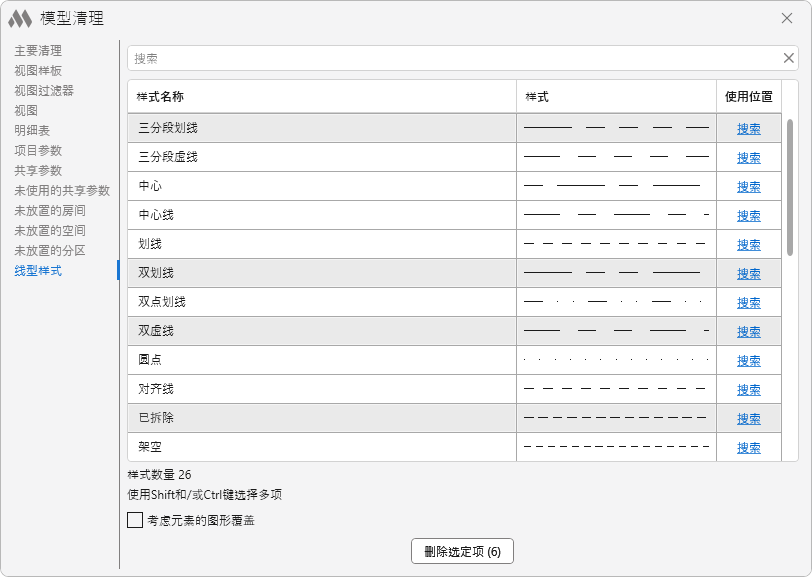Go to 视图过滤器 section
This screenshot has width=812, height=577.
44,91
